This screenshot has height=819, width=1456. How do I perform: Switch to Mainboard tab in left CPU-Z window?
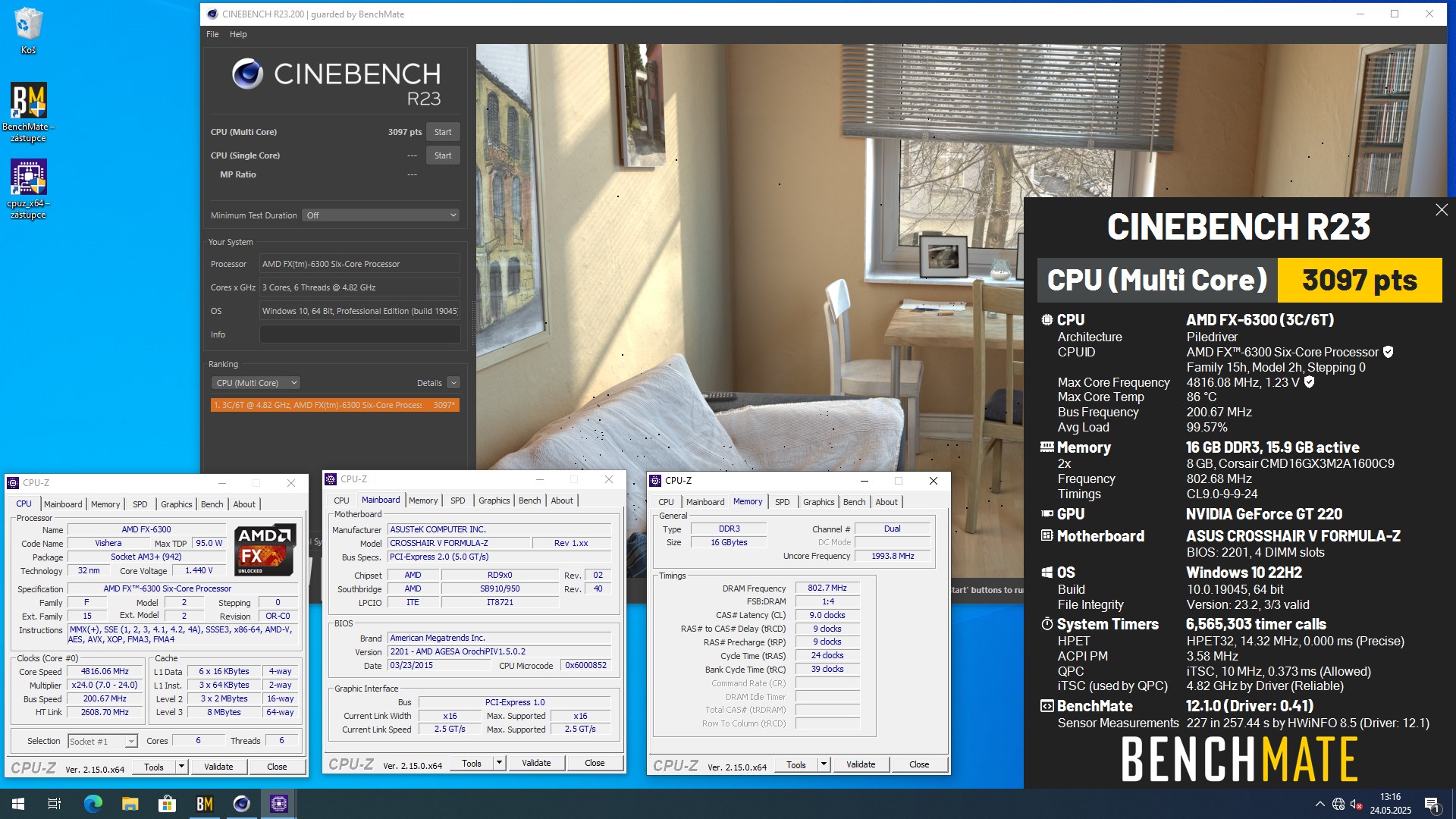pyautogui.click(x=63, y=504)
